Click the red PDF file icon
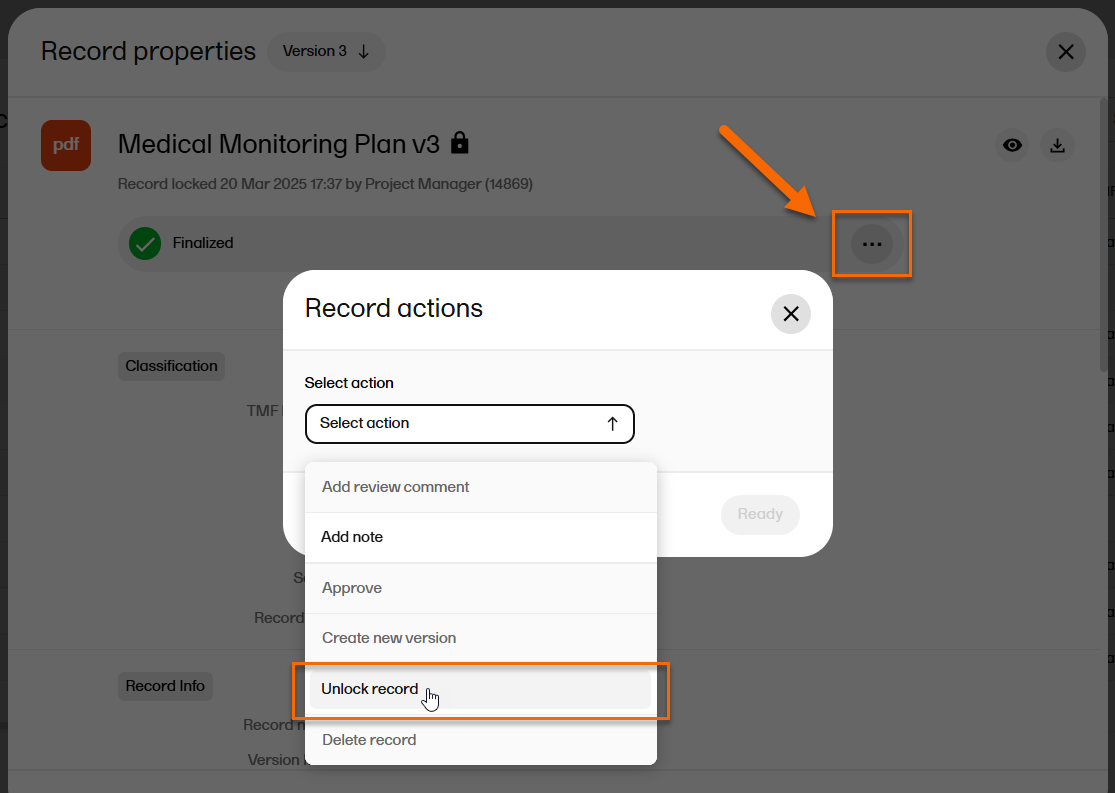The image size is (1115, 793). pyautogui.click(x=66, y=145)
